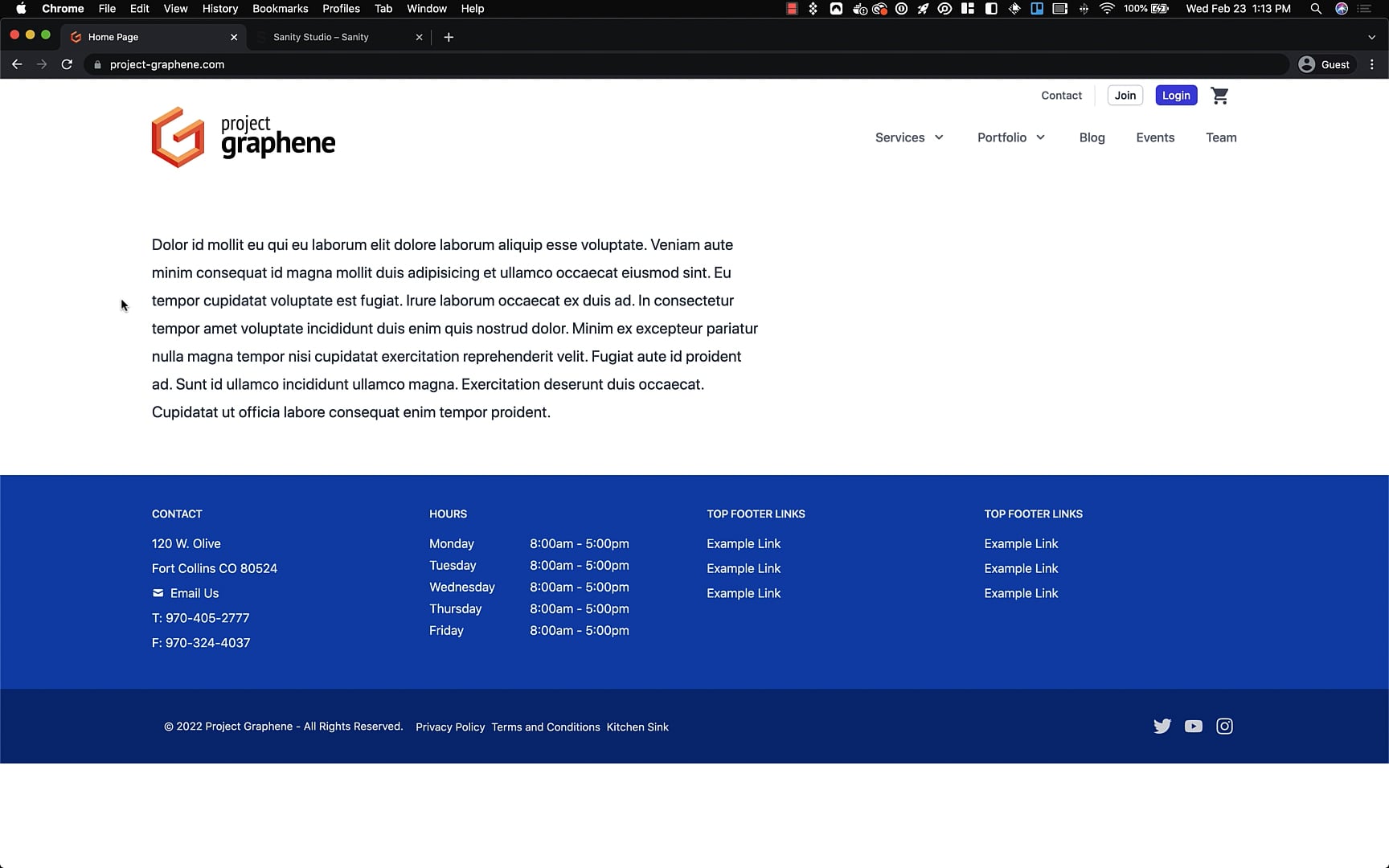The height and width of the screenshot is (868, 1389).
Task: Click the Join button
Action: [1125, 96]
